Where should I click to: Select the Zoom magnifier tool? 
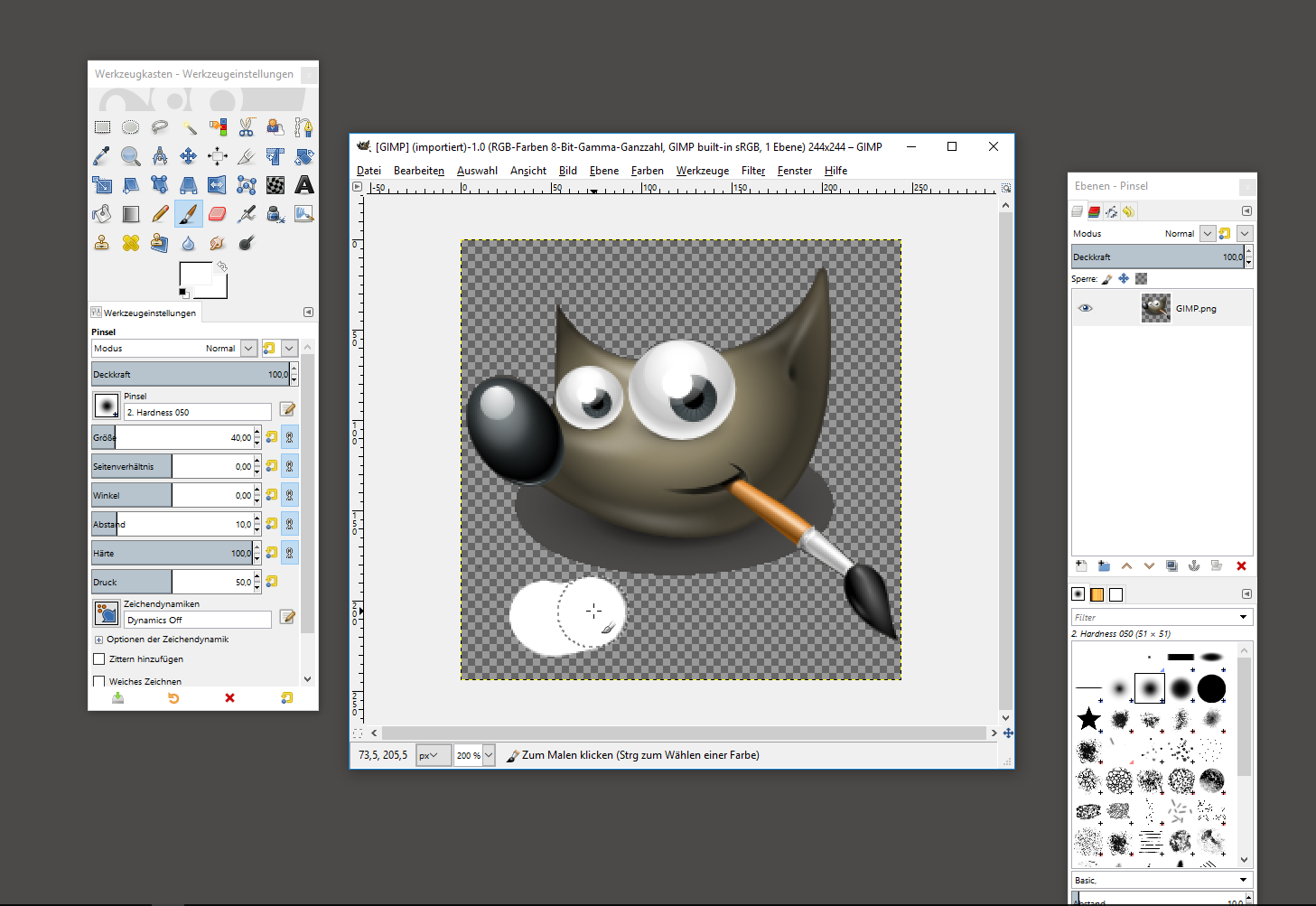pos(131,156)
